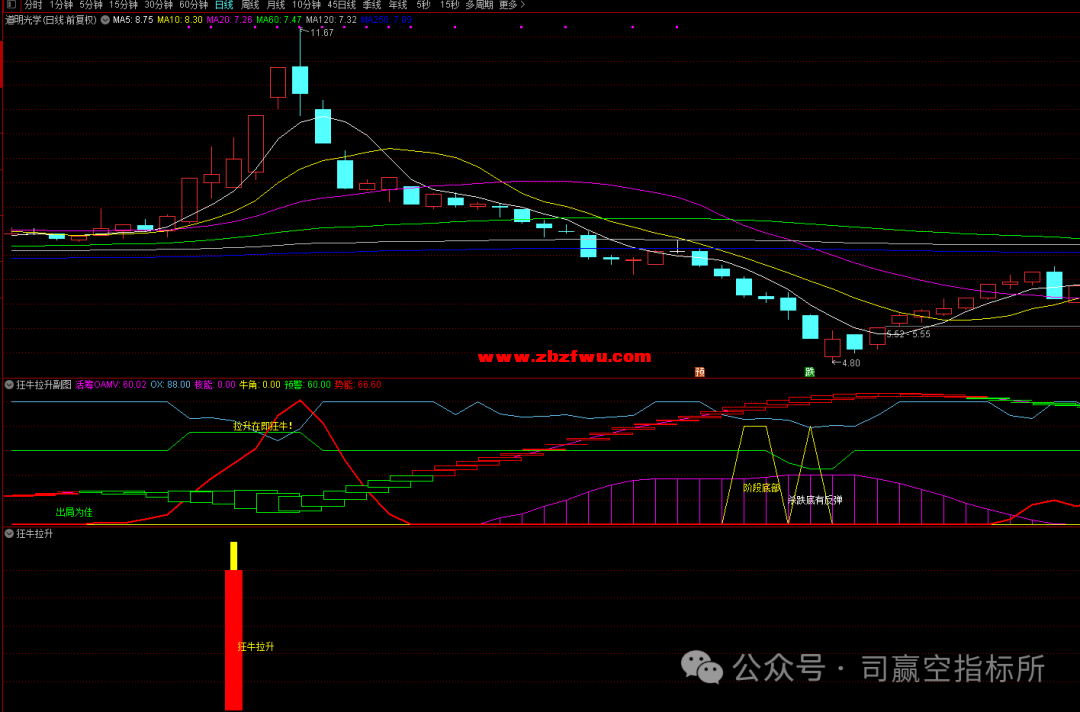The height and width of the screenshot is (712, 1080).
Task: Click the 5.52 - 5.55 price gap label
Action: coord(908,334)
